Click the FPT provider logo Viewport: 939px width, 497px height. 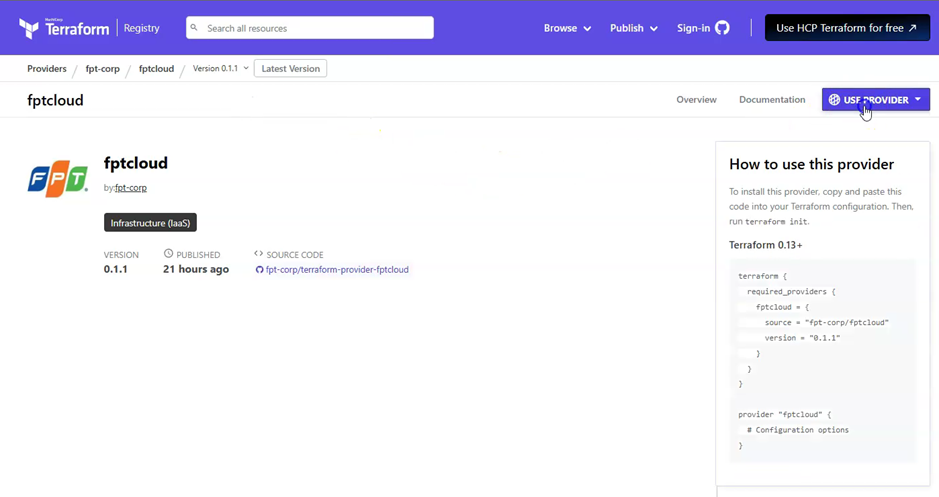point(58,179)
